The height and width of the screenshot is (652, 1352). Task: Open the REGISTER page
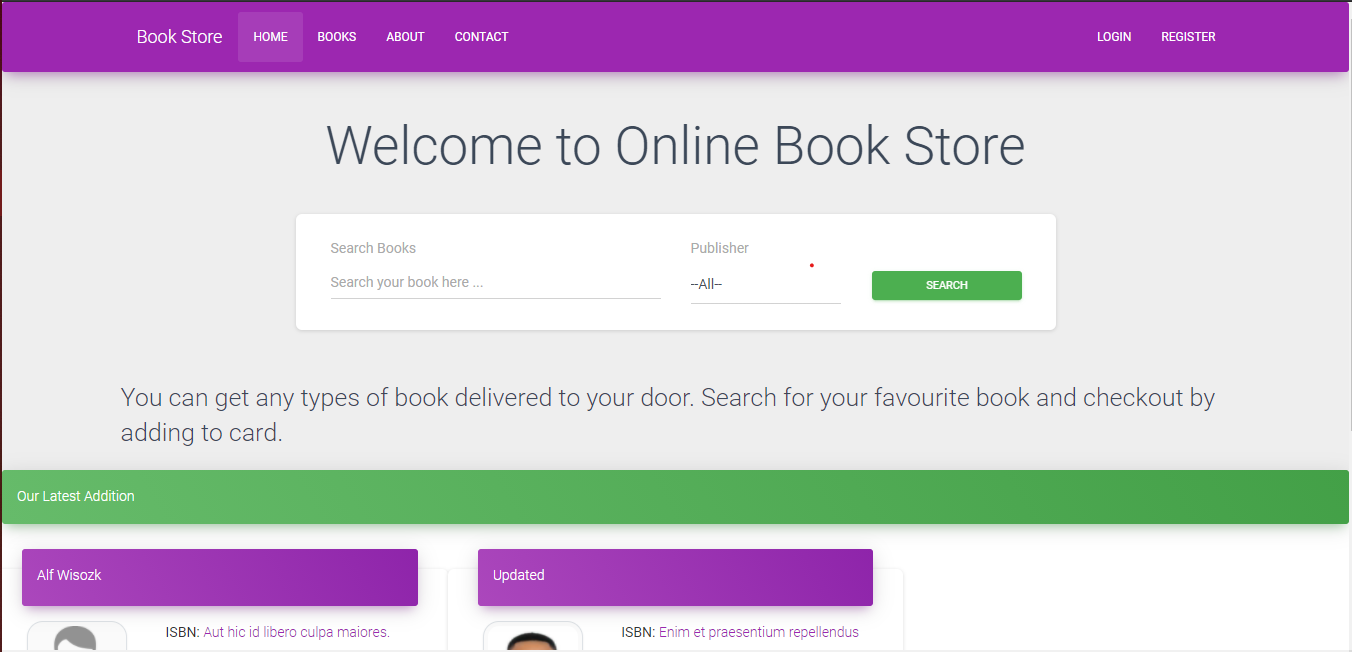click(x=1188, y=37)
